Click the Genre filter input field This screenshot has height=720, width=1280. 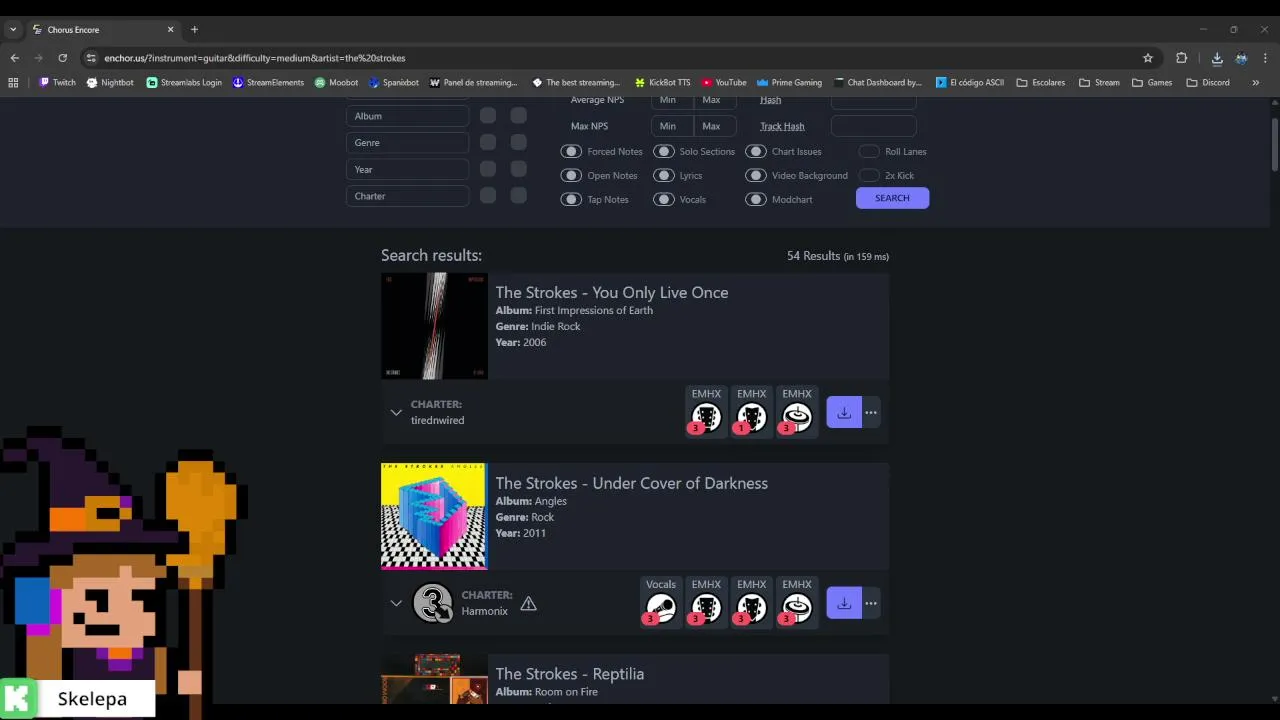pyautogui.click(x=407, y=143)
